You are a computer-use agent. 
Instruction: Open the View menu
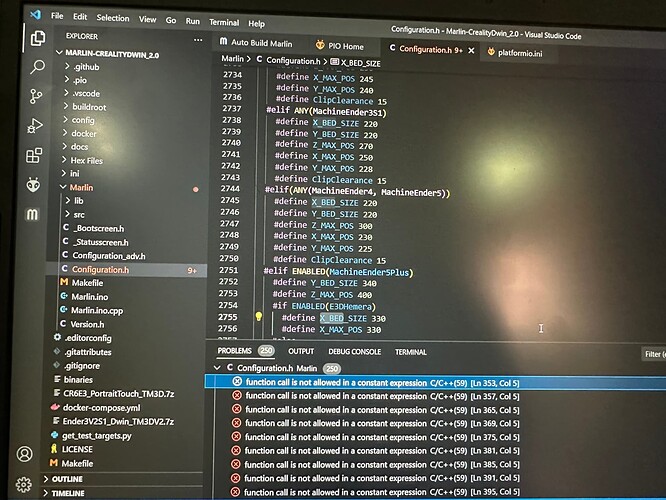pyautogui.click(x=147, y=19)
